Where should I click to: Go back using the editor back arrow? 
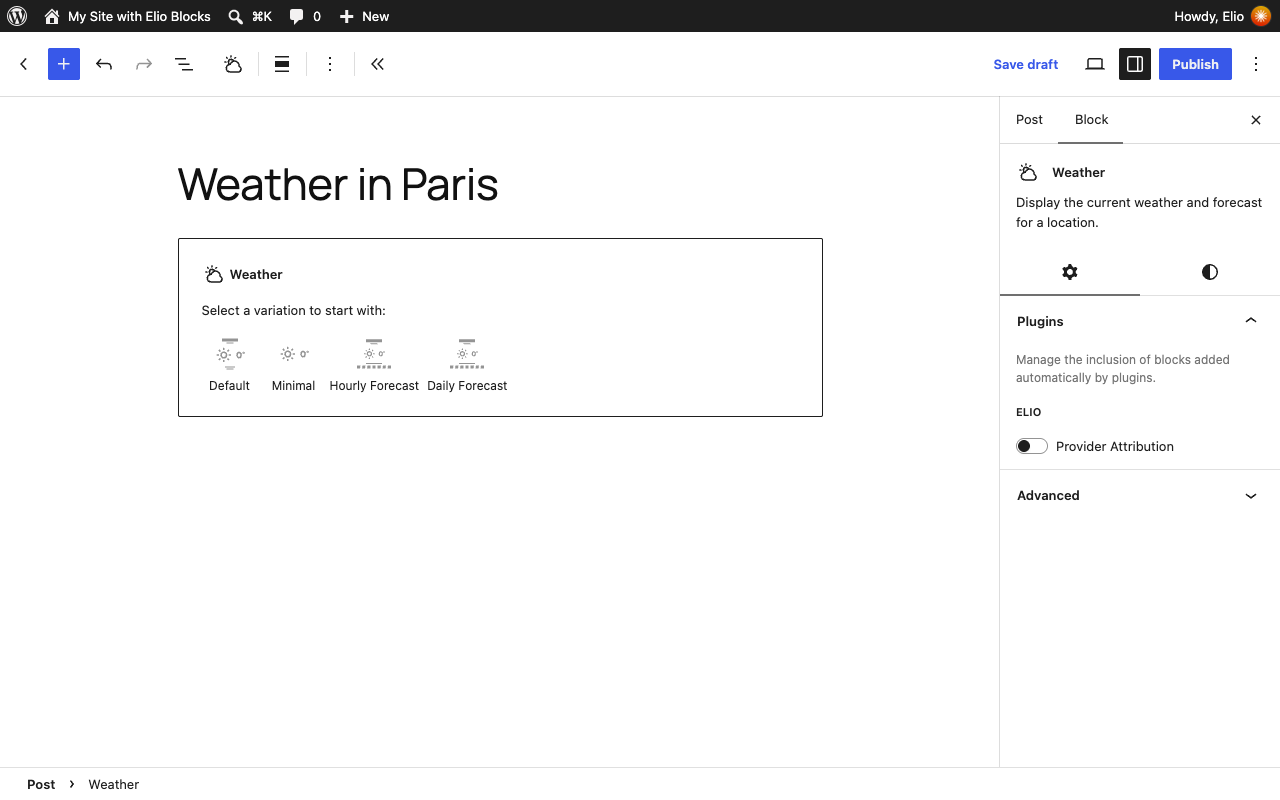pyautogui.click(x=24, y=64)
